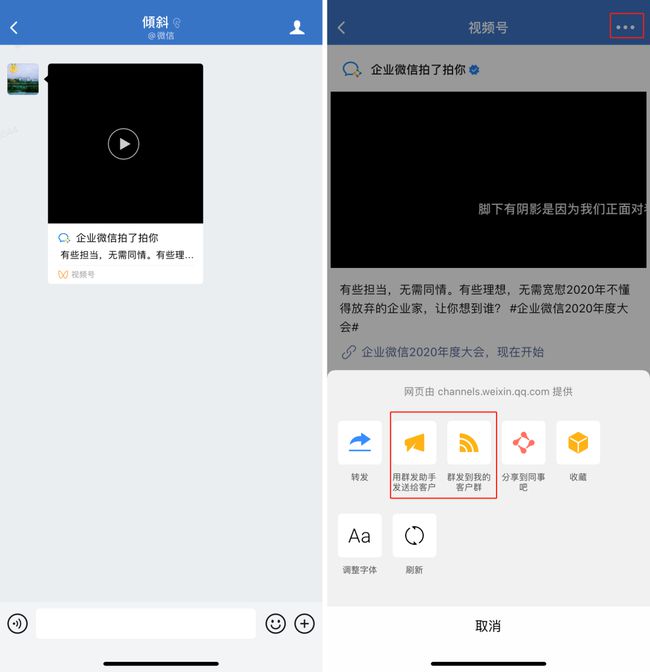Viewport: 650px width, 672px height.
Task: Tap the 刷新 refresh icon
Action: [x=414, y=536]
